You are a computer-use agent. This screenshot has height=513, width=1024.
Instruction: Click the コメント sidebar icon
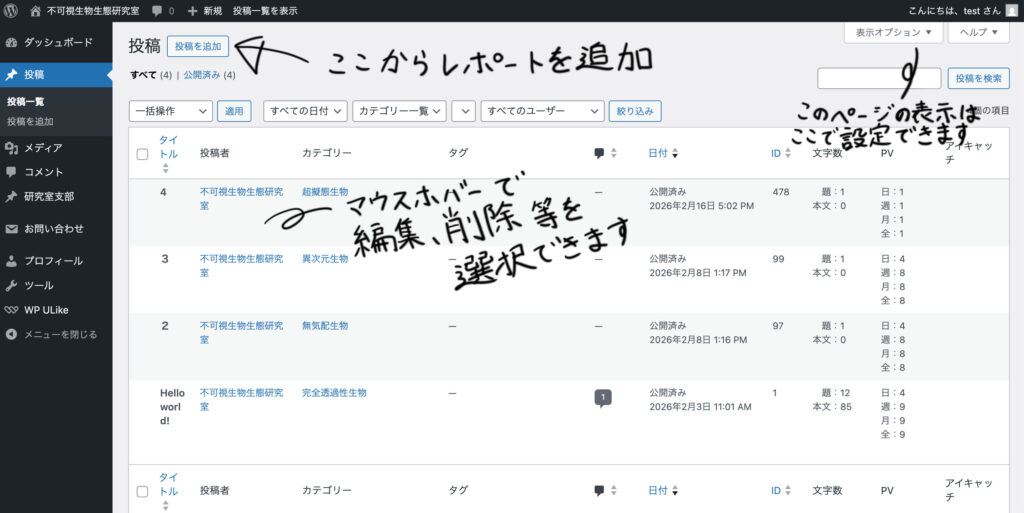point(11,172)
